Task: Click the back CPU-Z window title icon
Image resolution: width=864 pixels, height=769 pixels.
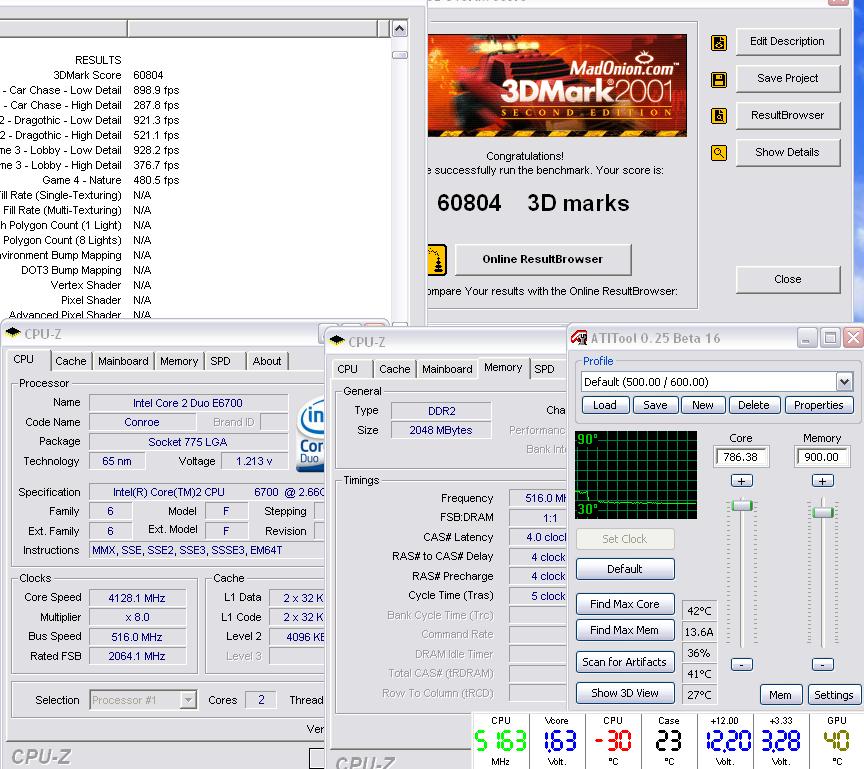Action: click(x=13, y=333)
